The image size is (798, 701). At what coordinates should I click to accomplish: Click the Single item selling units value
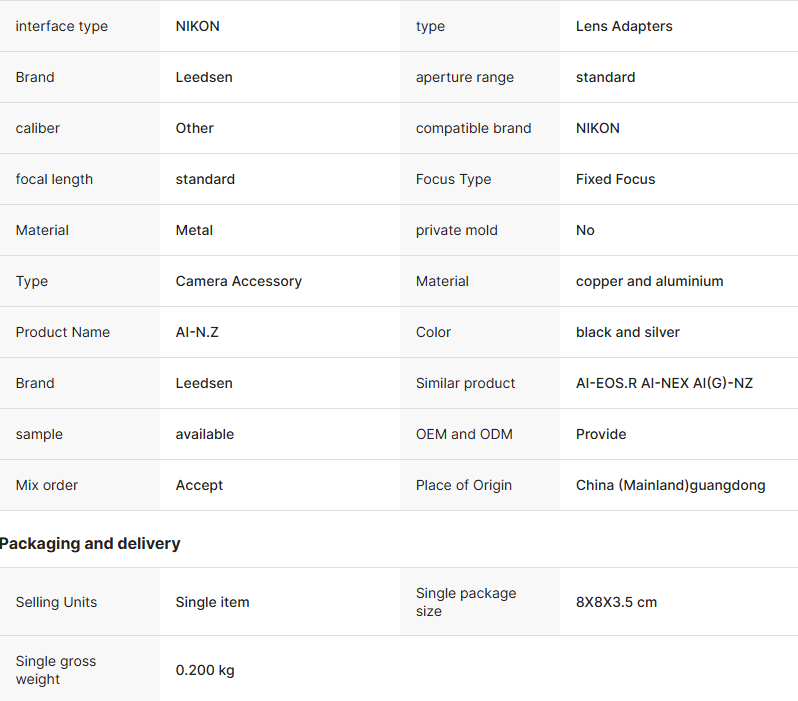[212, 602]
